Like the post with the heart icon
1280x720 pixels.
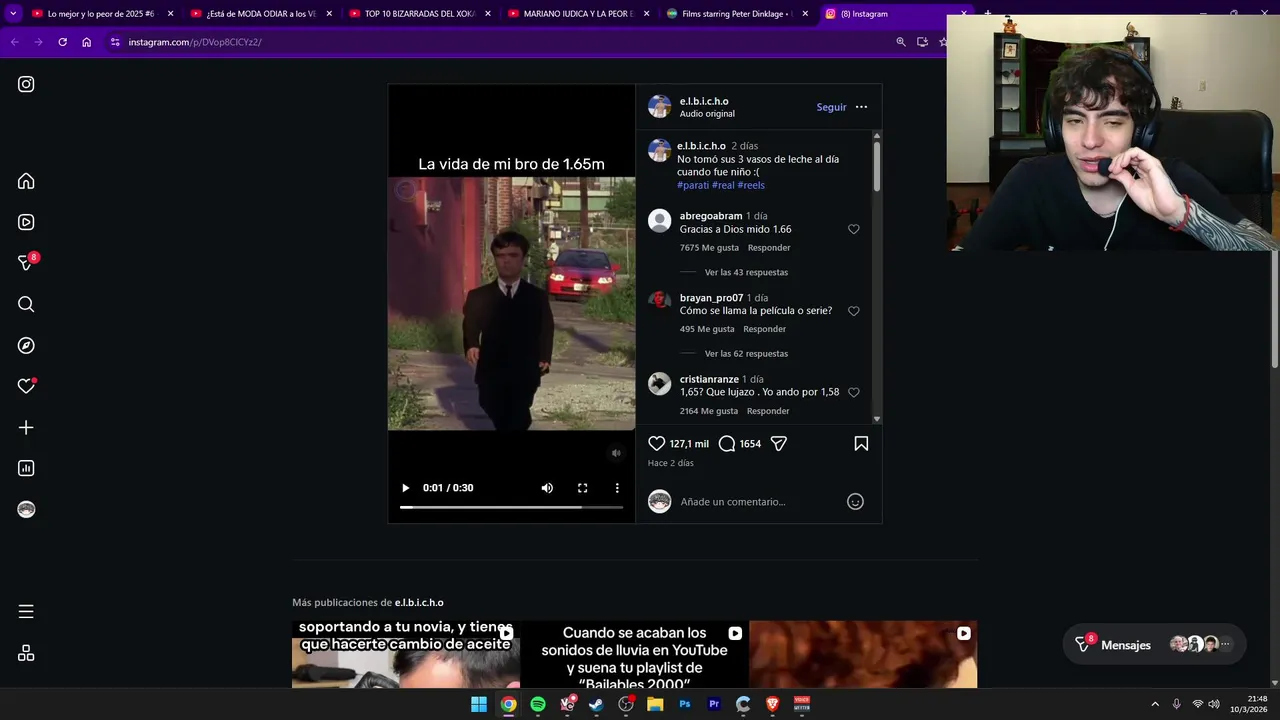tap(656, 443)
